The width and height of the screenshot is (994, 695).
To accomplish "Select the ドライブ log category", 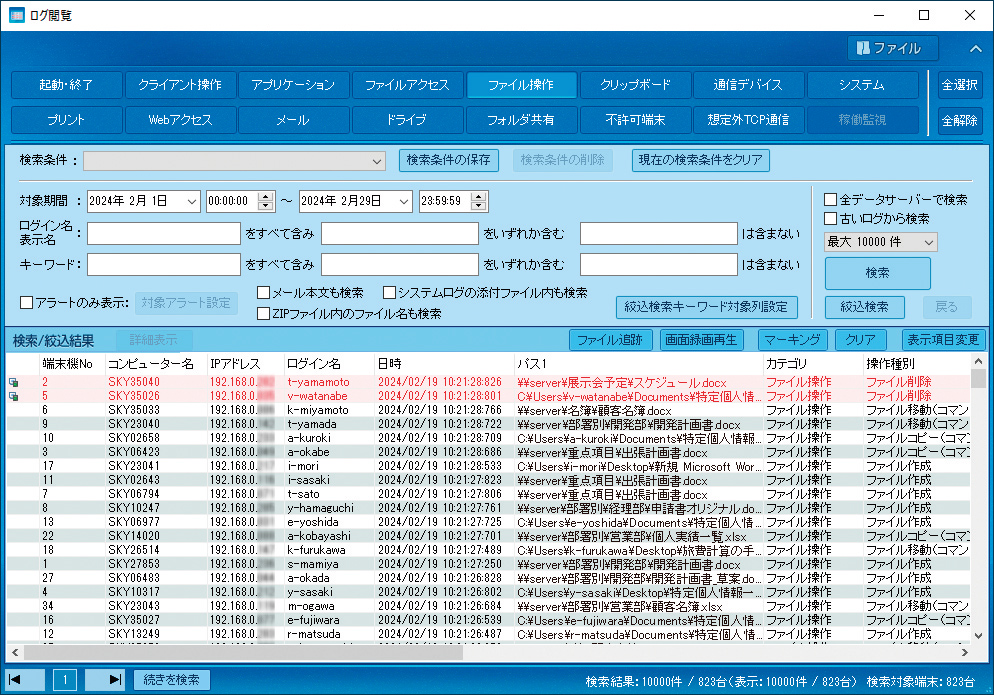I will (408, 120).
